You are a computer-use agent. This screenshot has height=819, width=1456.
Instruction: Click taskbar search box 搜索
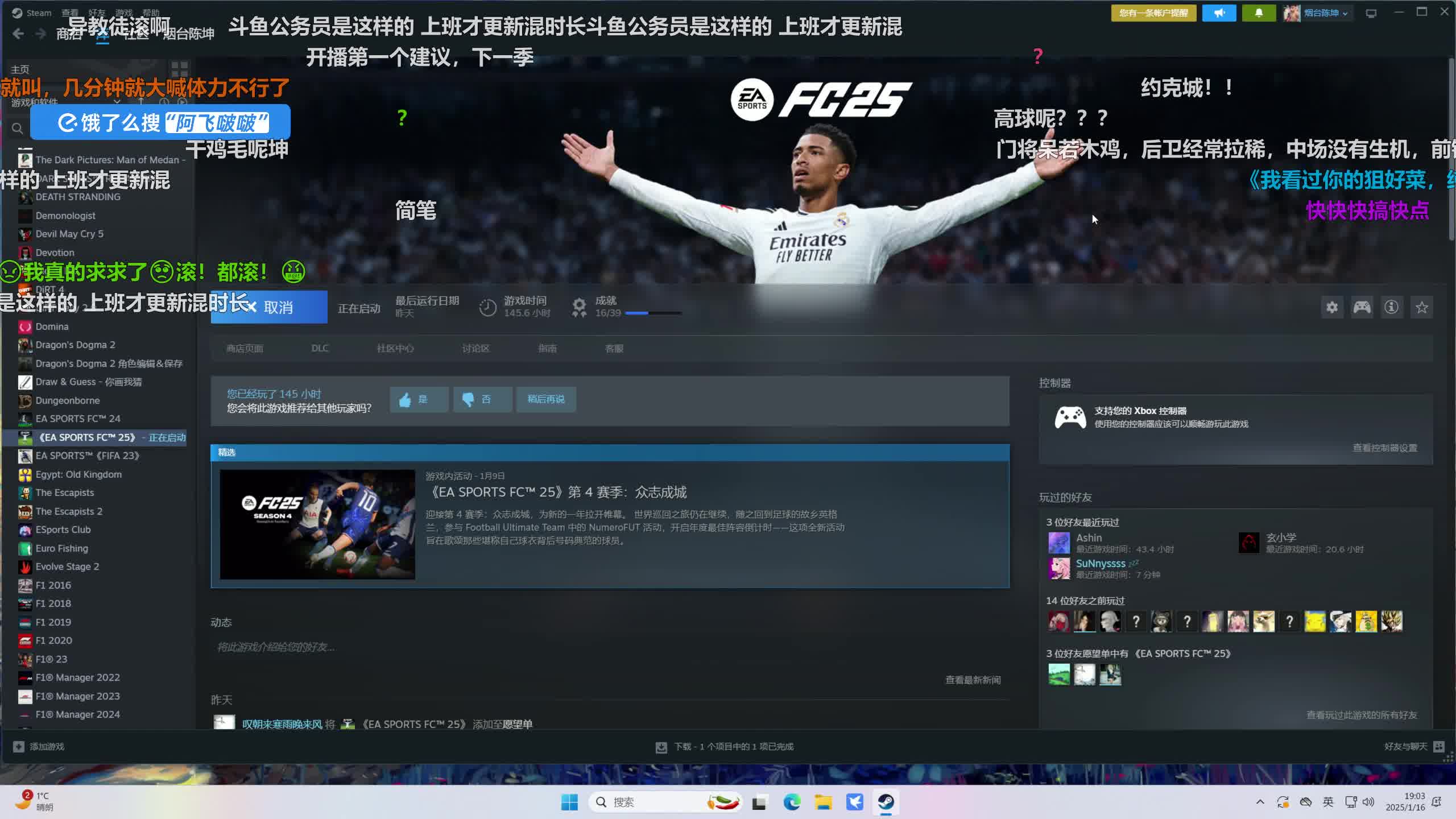665,802
